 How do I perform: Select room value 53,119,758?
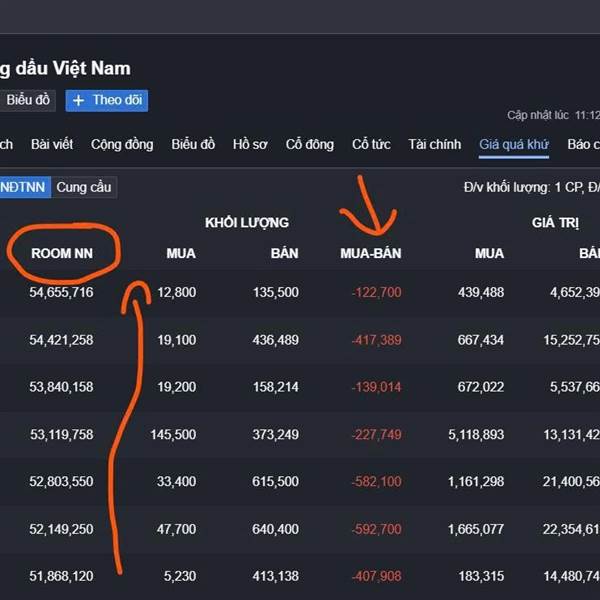62,434
